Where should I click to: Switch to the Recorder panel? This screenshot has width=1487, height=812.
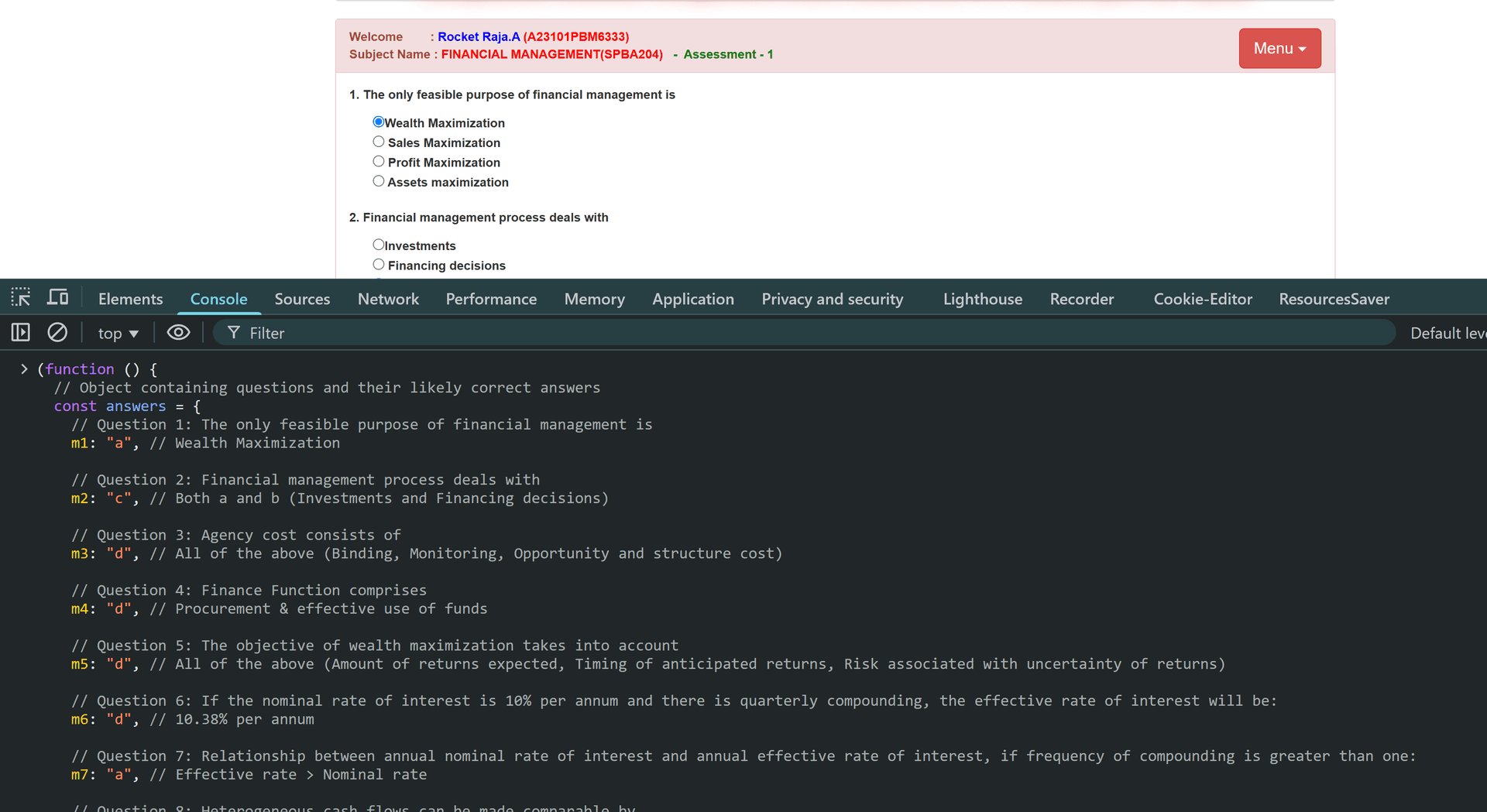pyautogui.click(x=1082, y=299)
